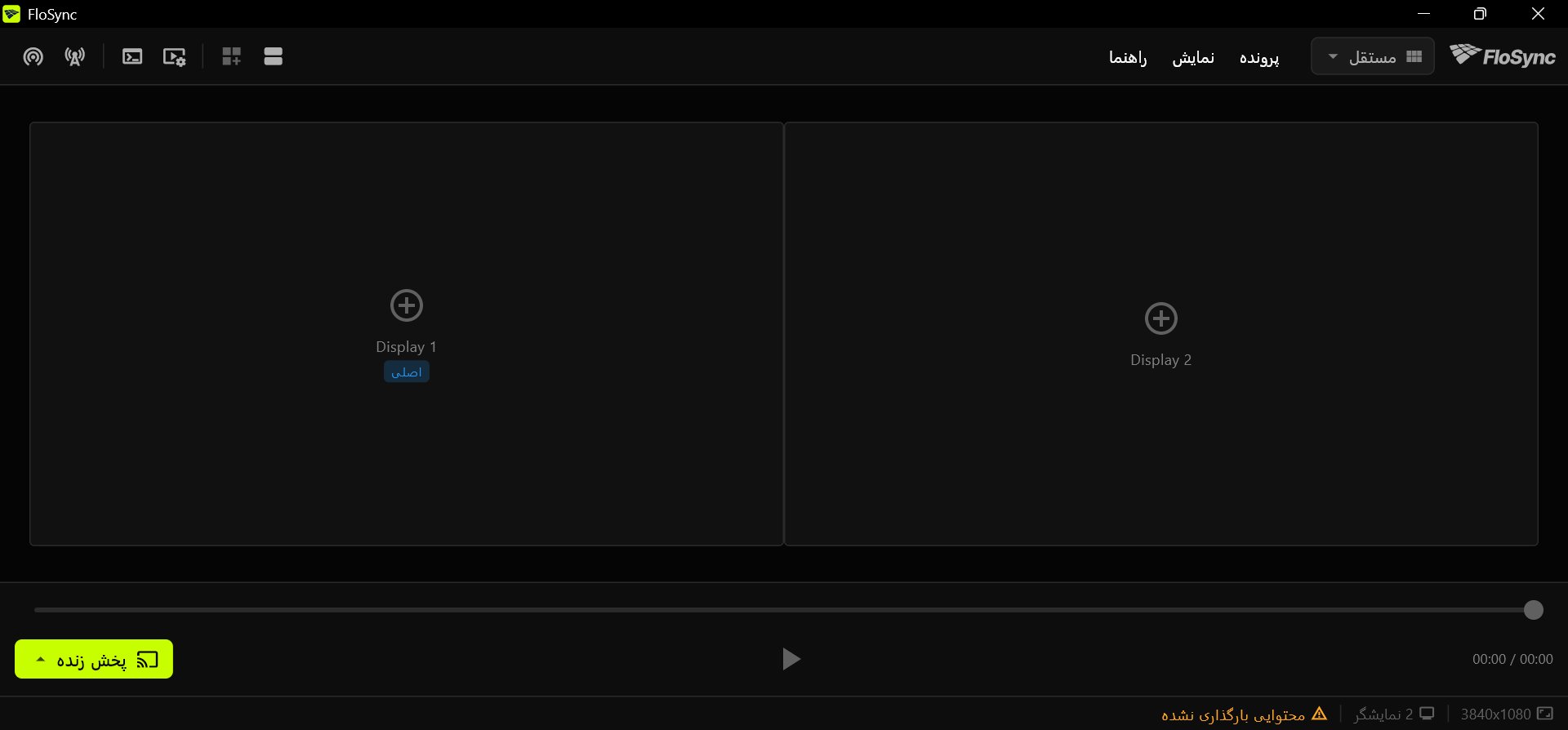The height and width of the screenshot is (730, 1568).
Task: Click the add grid layout icon
Action: tap(232, 56)
